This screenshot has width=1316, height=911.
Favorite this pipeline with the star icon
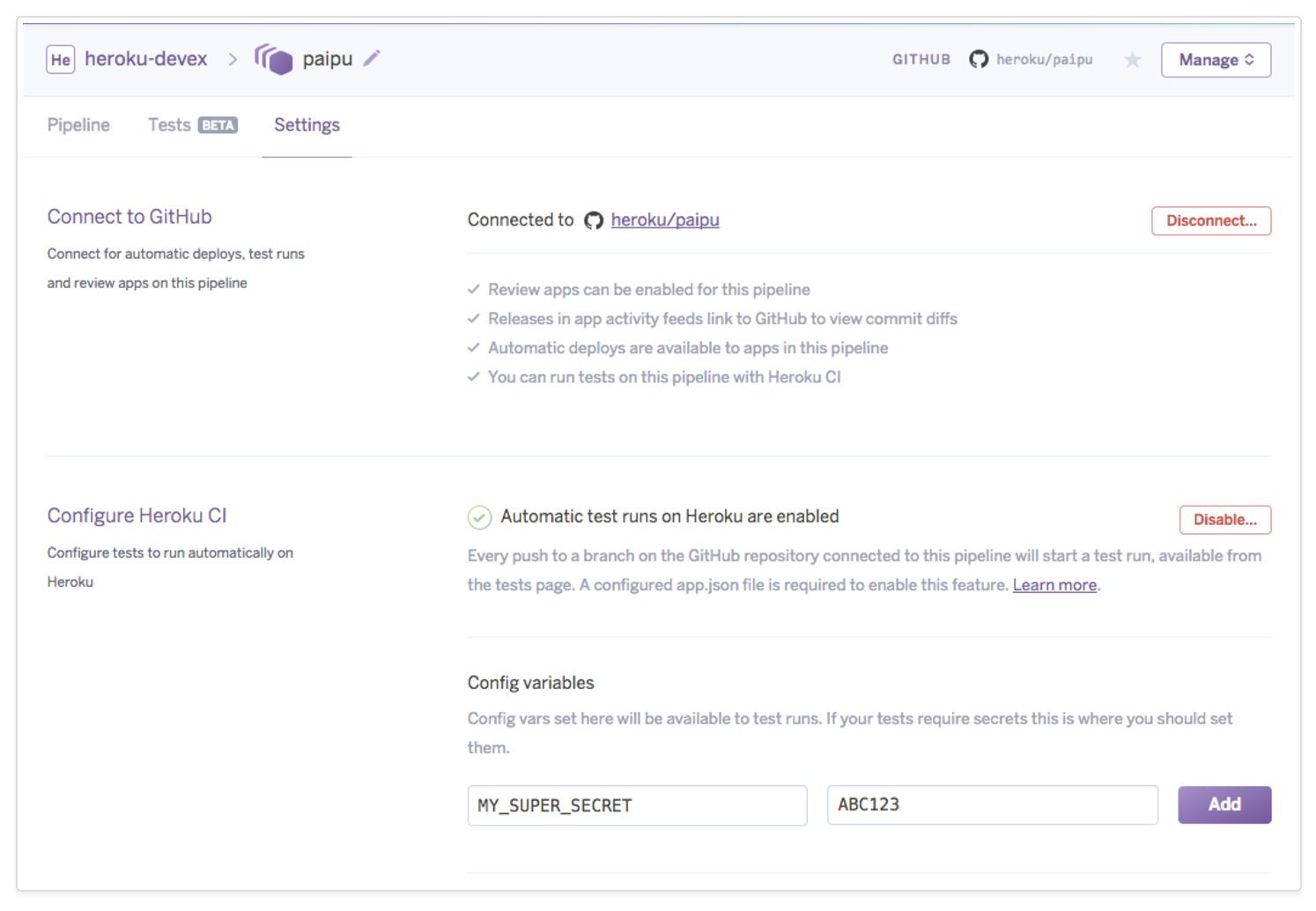pos(1132,60)
